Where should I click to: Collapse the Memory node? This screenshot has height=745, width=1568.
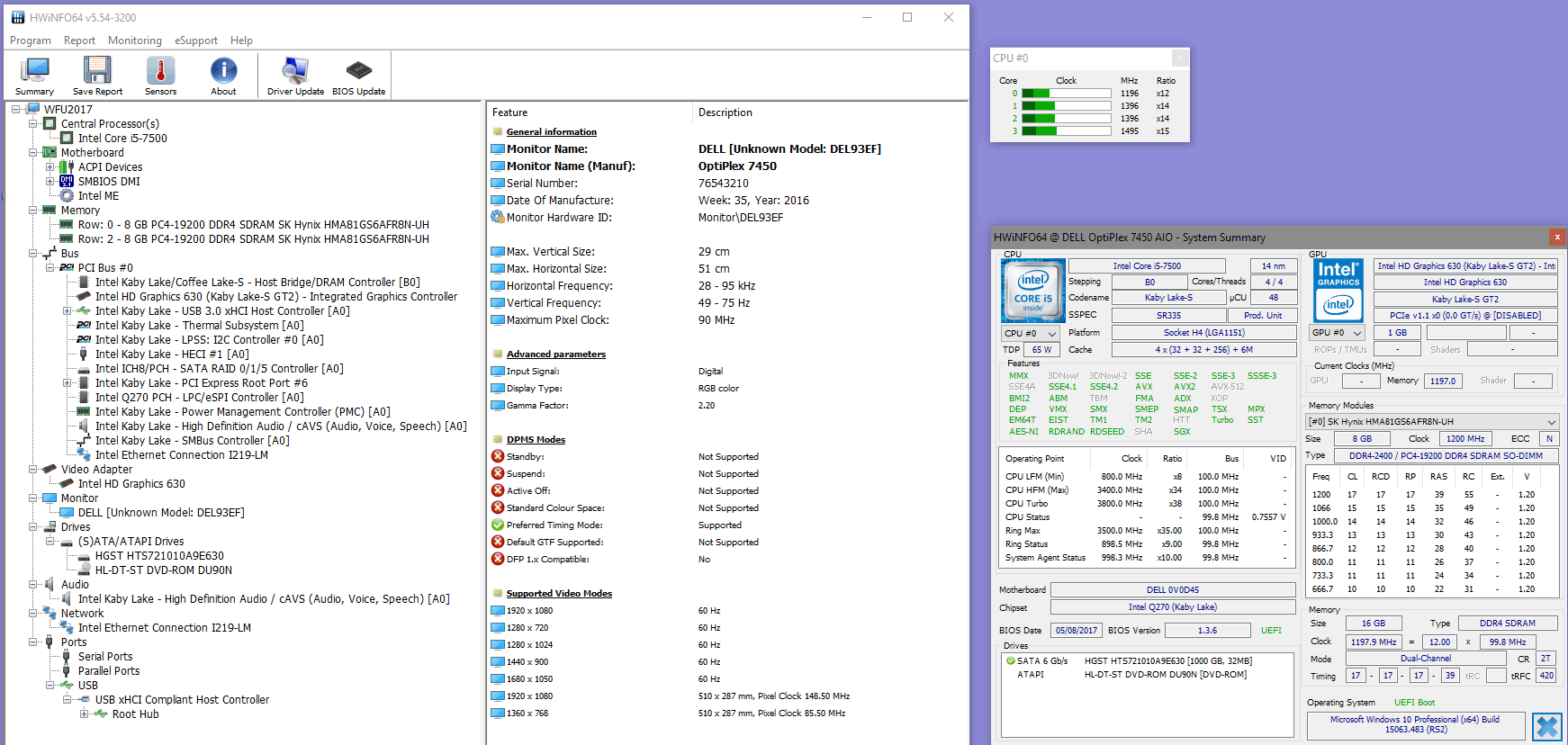point(33,211)
